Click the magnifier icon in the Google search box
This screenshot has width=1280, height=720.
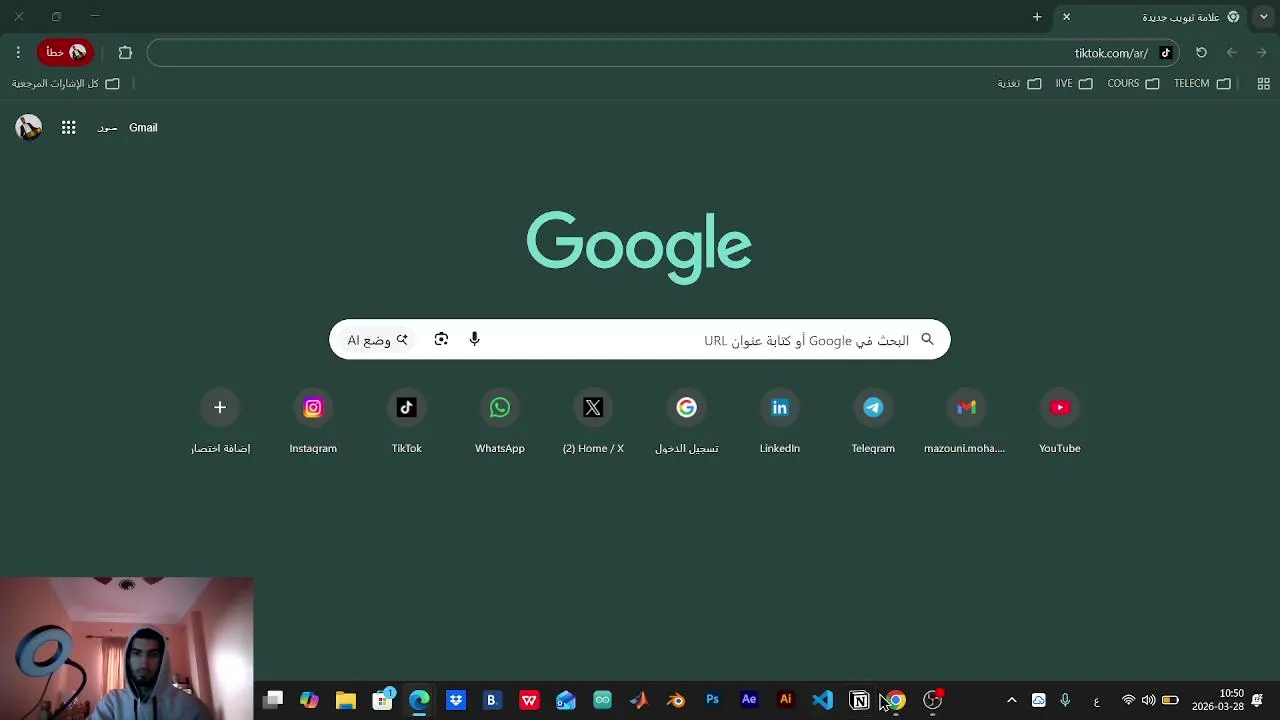click(x=927, y=340)
